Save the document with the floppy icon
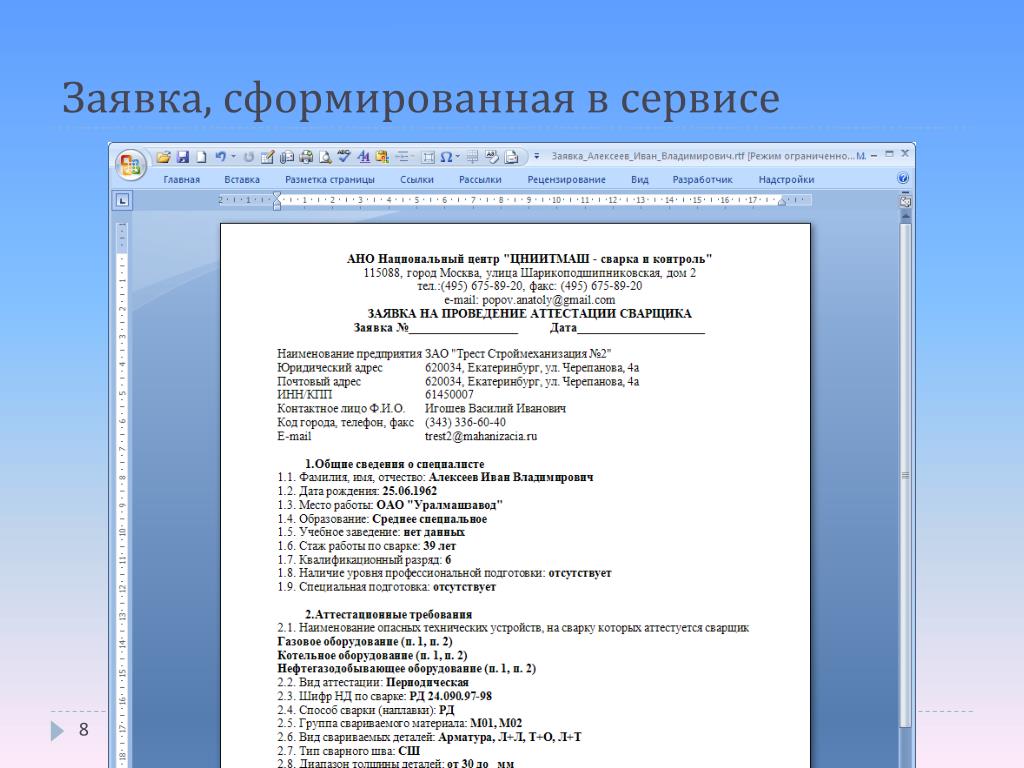 (x=183, y=157)
